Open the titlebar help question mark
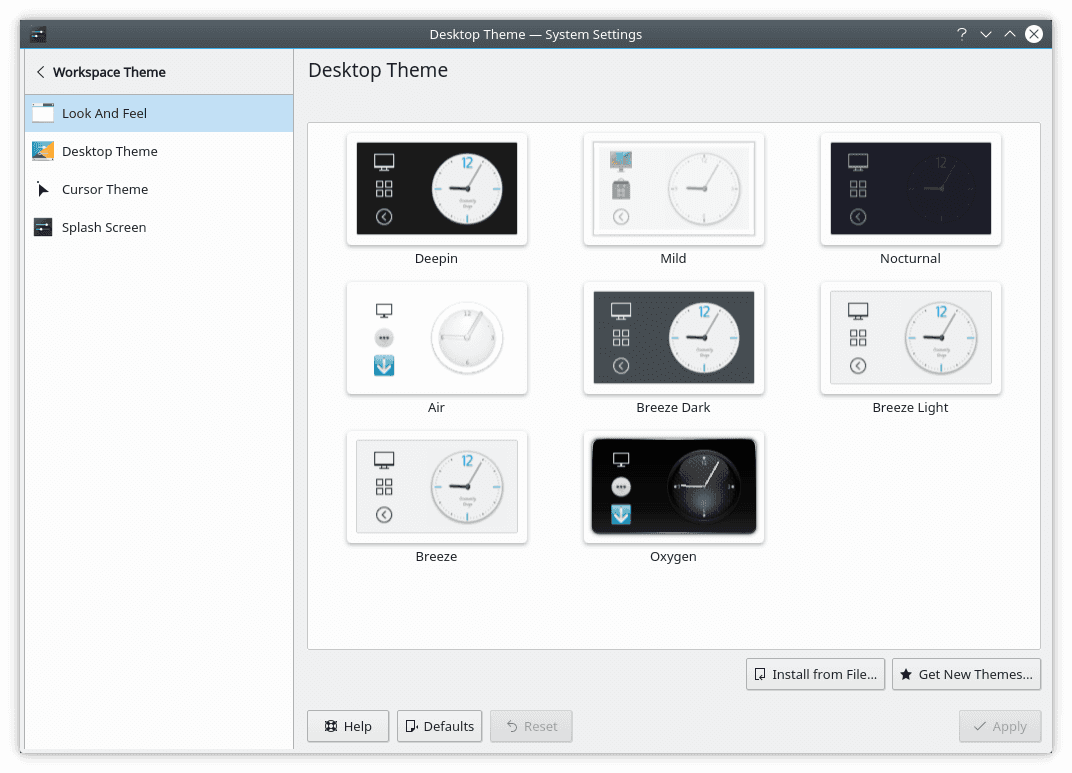The height and width of the screenshot is (773, 1072). pyautogui.click(x=961, y=33)
